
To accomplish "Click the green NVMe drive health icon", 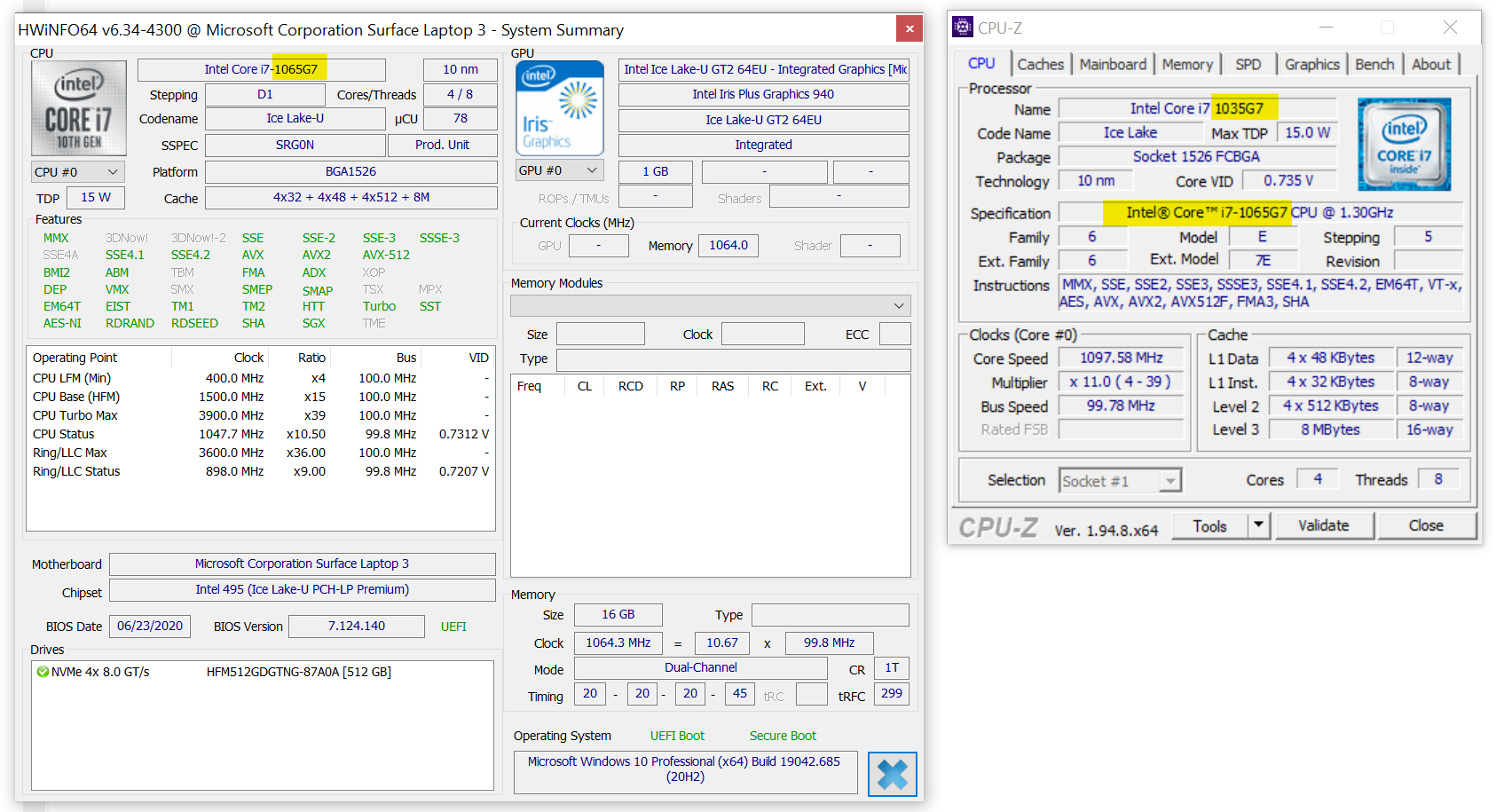I will [43, 672].
